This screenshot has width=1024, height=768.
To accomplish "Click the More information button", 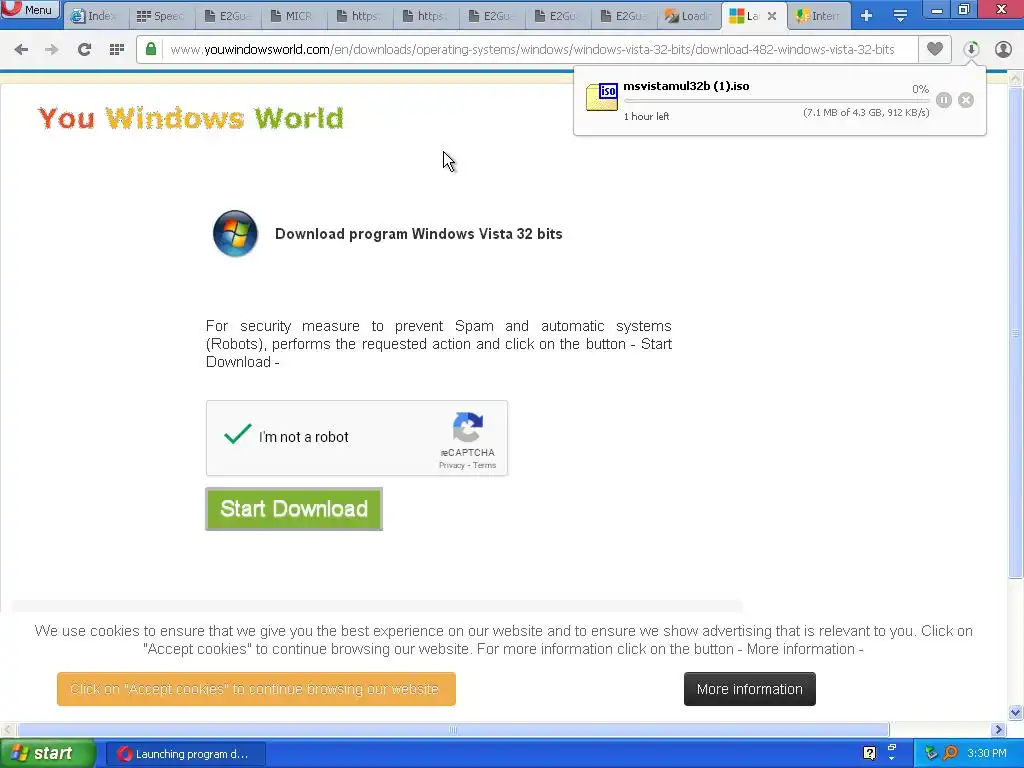I will click(x=750, y=689).
